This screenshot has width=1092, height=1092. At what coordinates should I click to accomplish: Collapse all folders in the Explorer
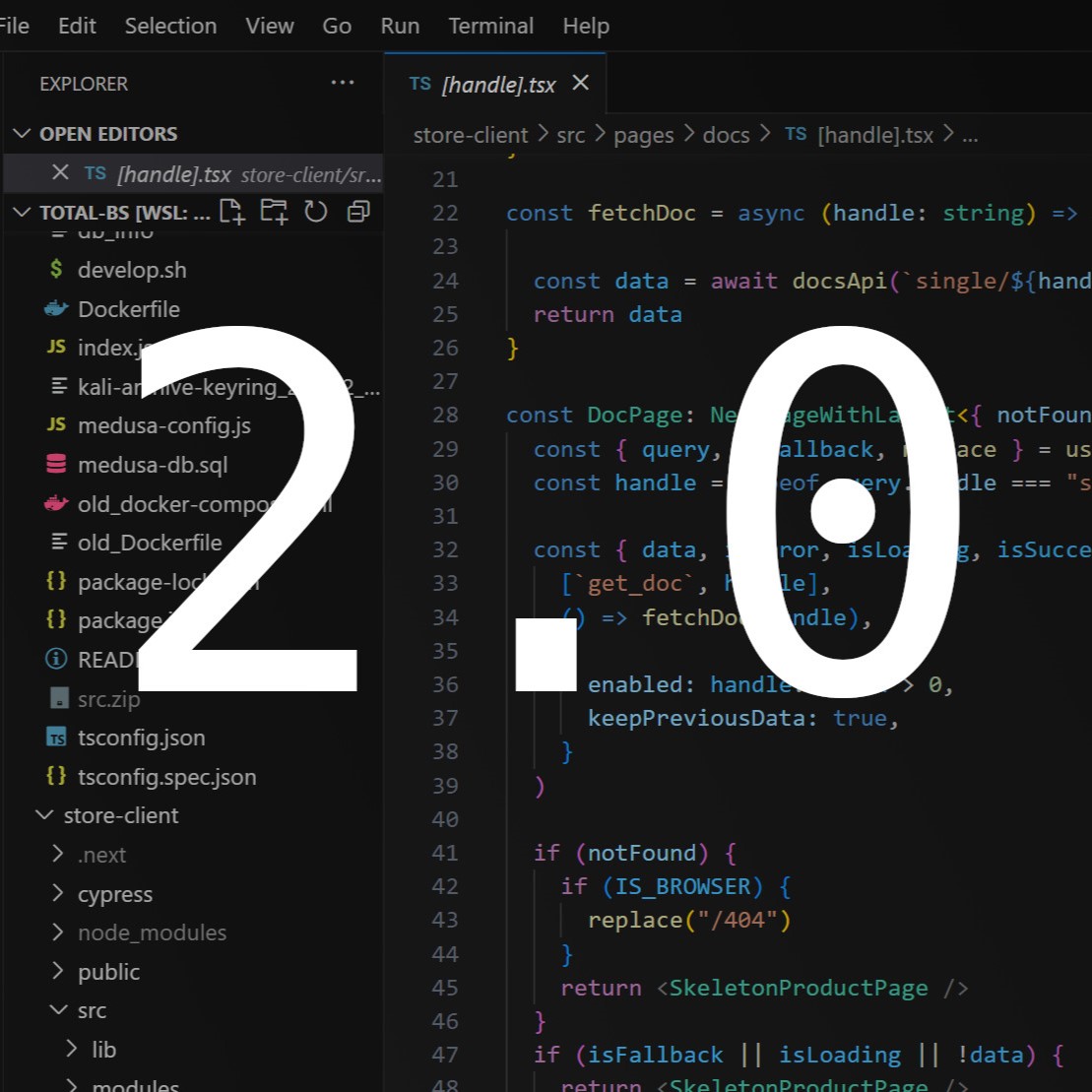(x=357, y=211)
